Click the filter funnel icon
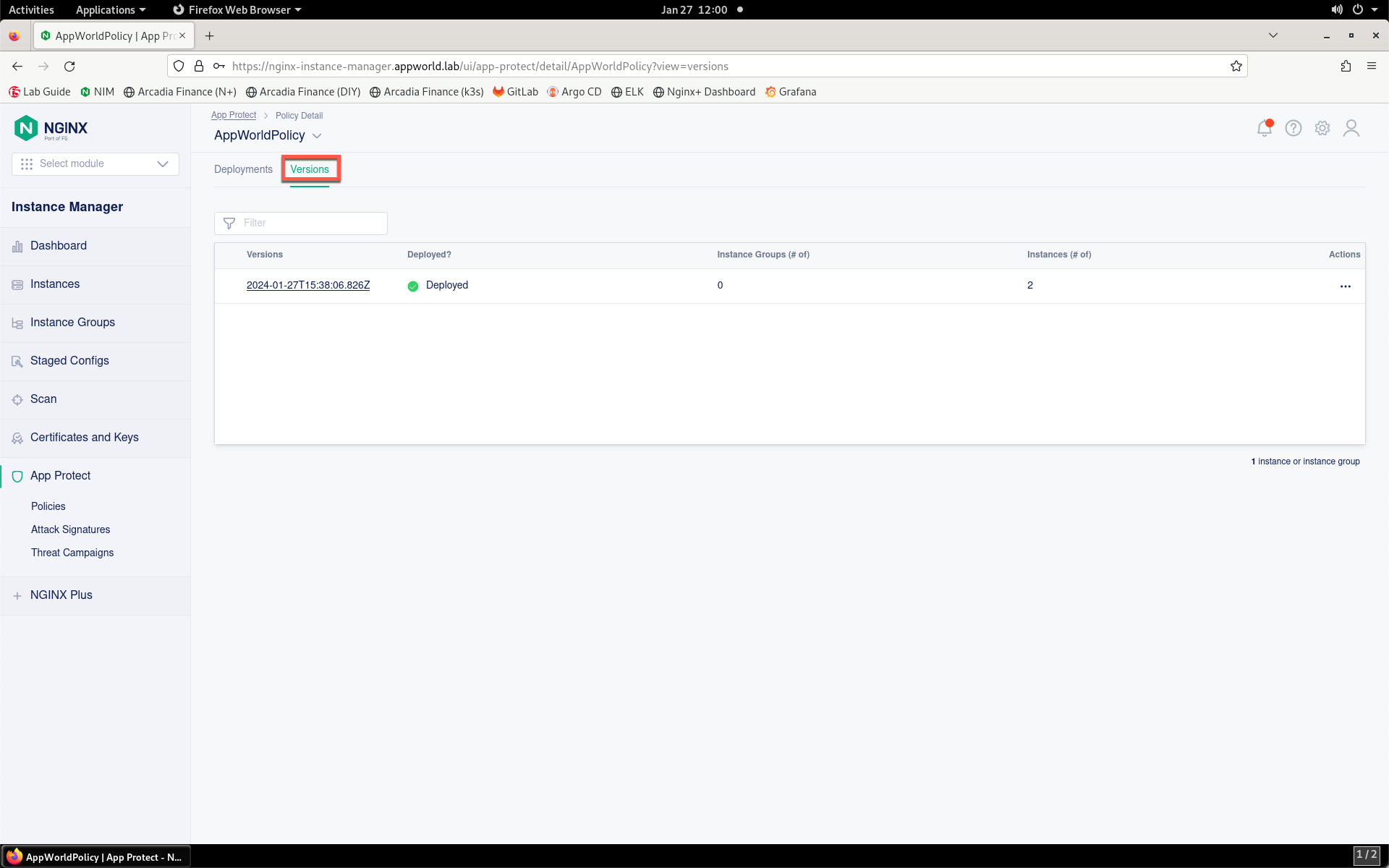 [229, 224]
